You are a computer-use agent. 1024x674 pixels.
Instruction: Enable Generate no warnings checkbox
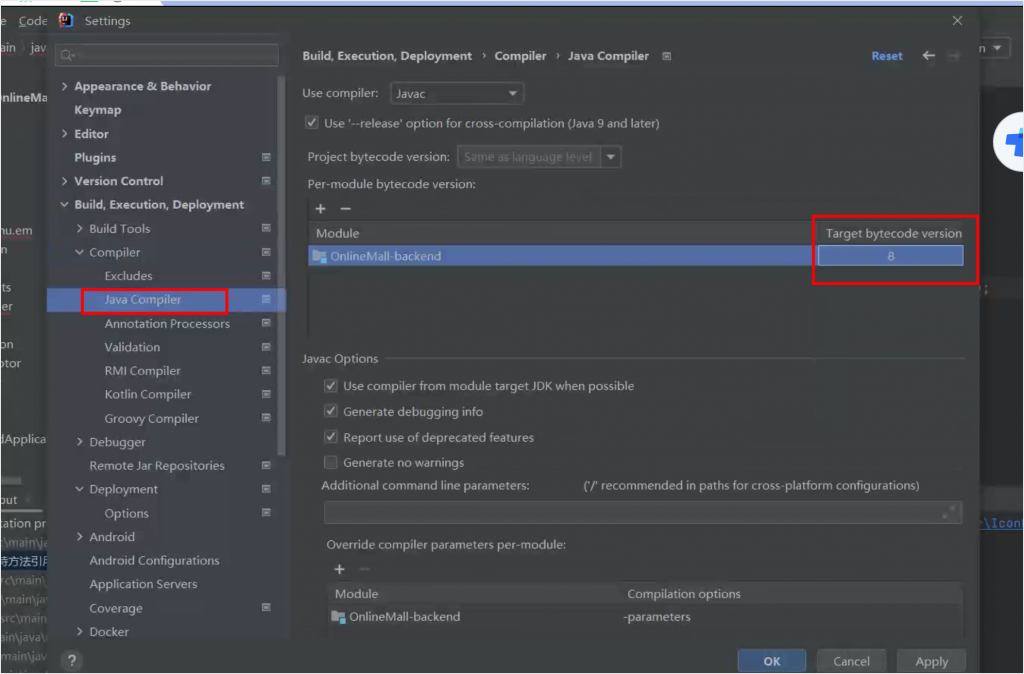pyautogui.click(x=331, y=463)
